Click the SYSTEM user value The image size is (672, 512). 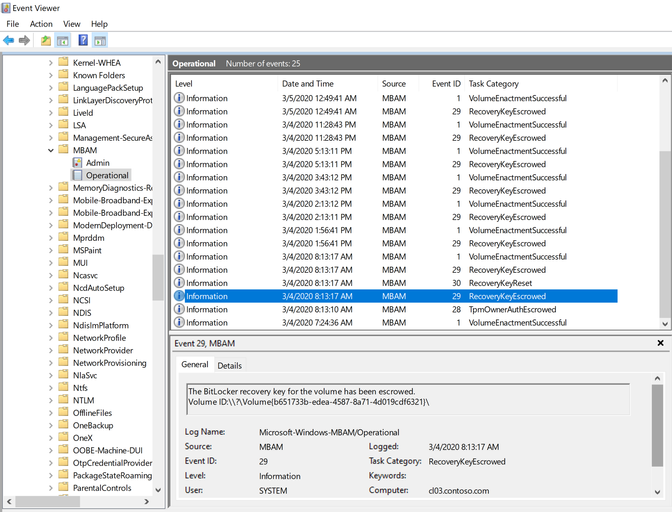[273, 491]
